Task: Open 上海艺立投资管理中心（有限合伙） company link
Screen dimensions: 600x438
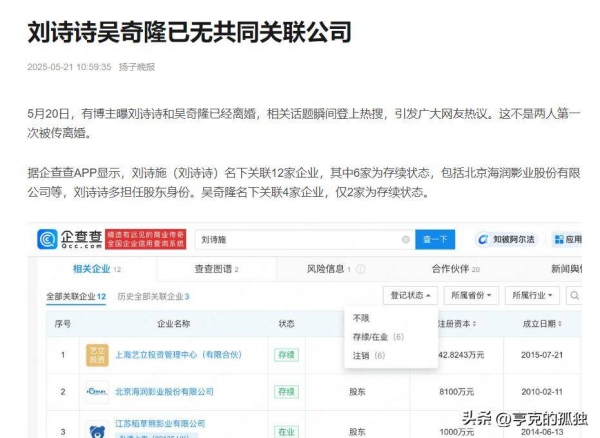Action: [179, 355]
